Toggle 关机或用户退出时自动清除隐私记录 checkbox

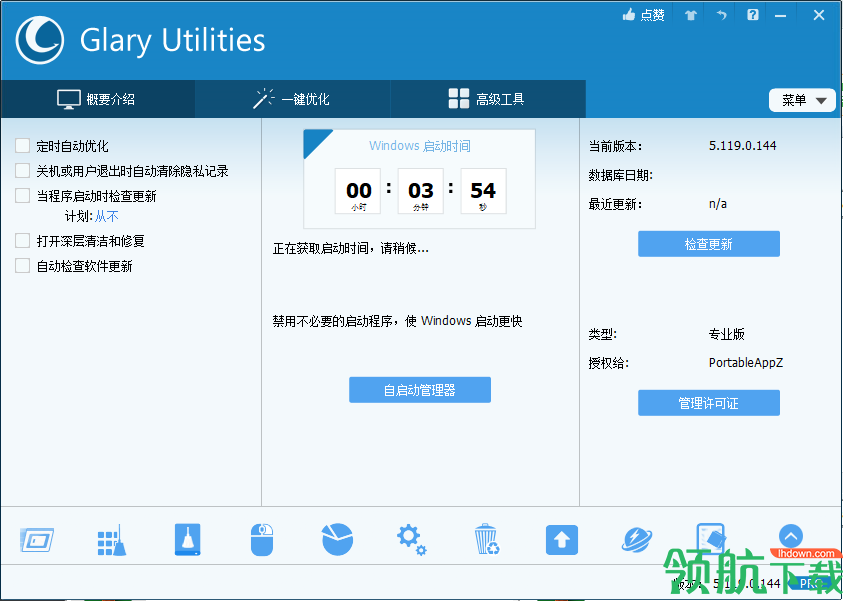[x=23, y=171]
